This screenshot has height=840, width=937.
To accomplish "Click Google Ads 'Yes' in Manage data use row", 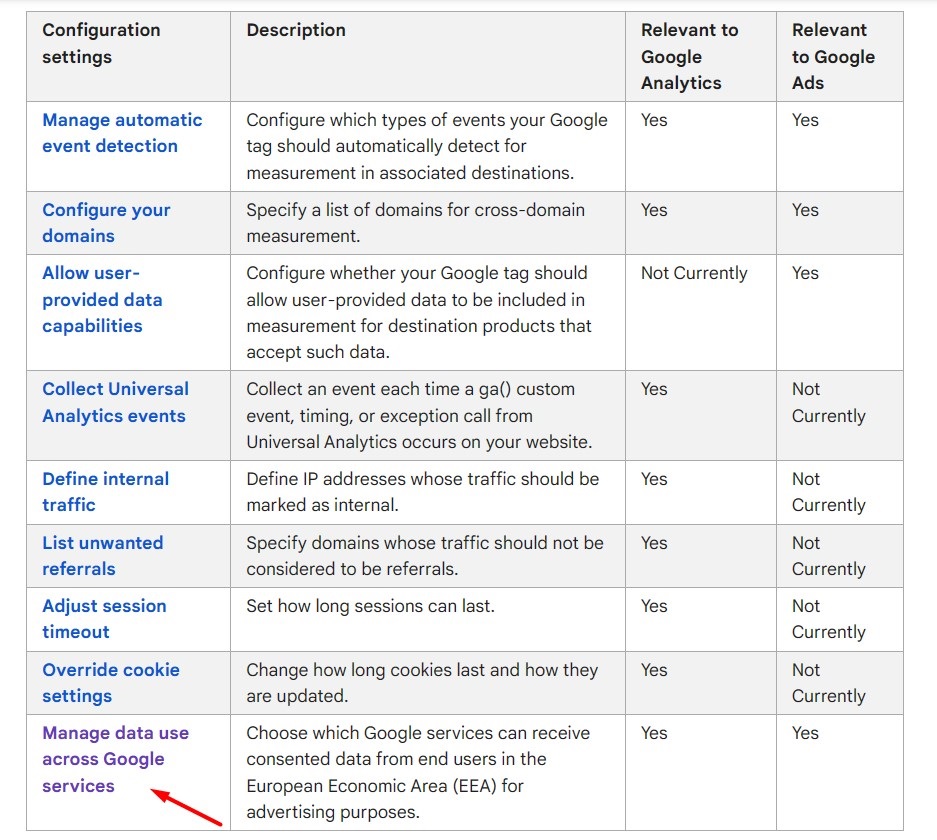I will (x=805, y=733).
